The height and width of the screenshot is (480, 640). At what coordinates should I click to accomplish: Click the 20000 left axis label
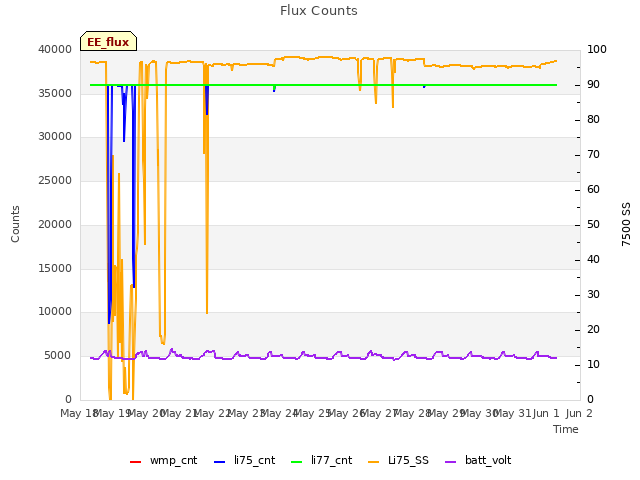(55, 224)
